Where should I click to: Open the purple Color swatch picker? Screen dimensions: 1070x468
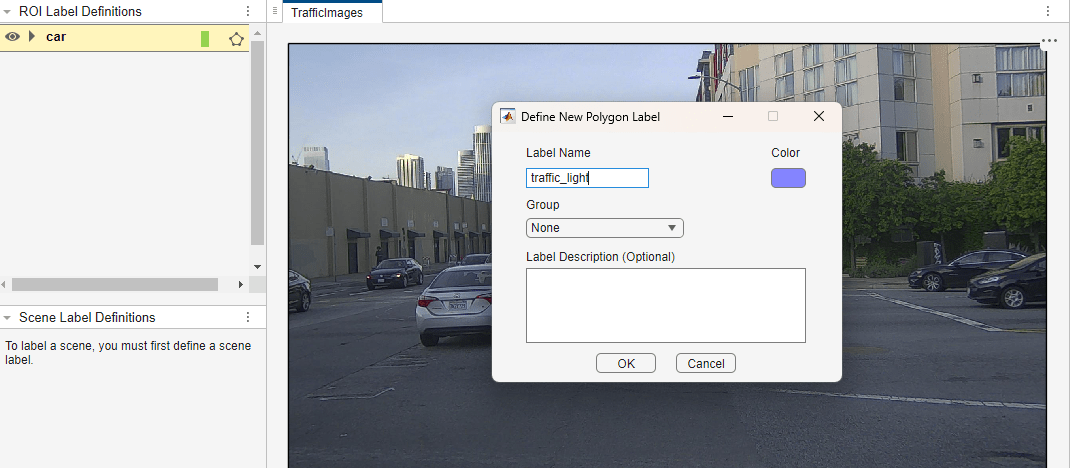click(788, 178)
